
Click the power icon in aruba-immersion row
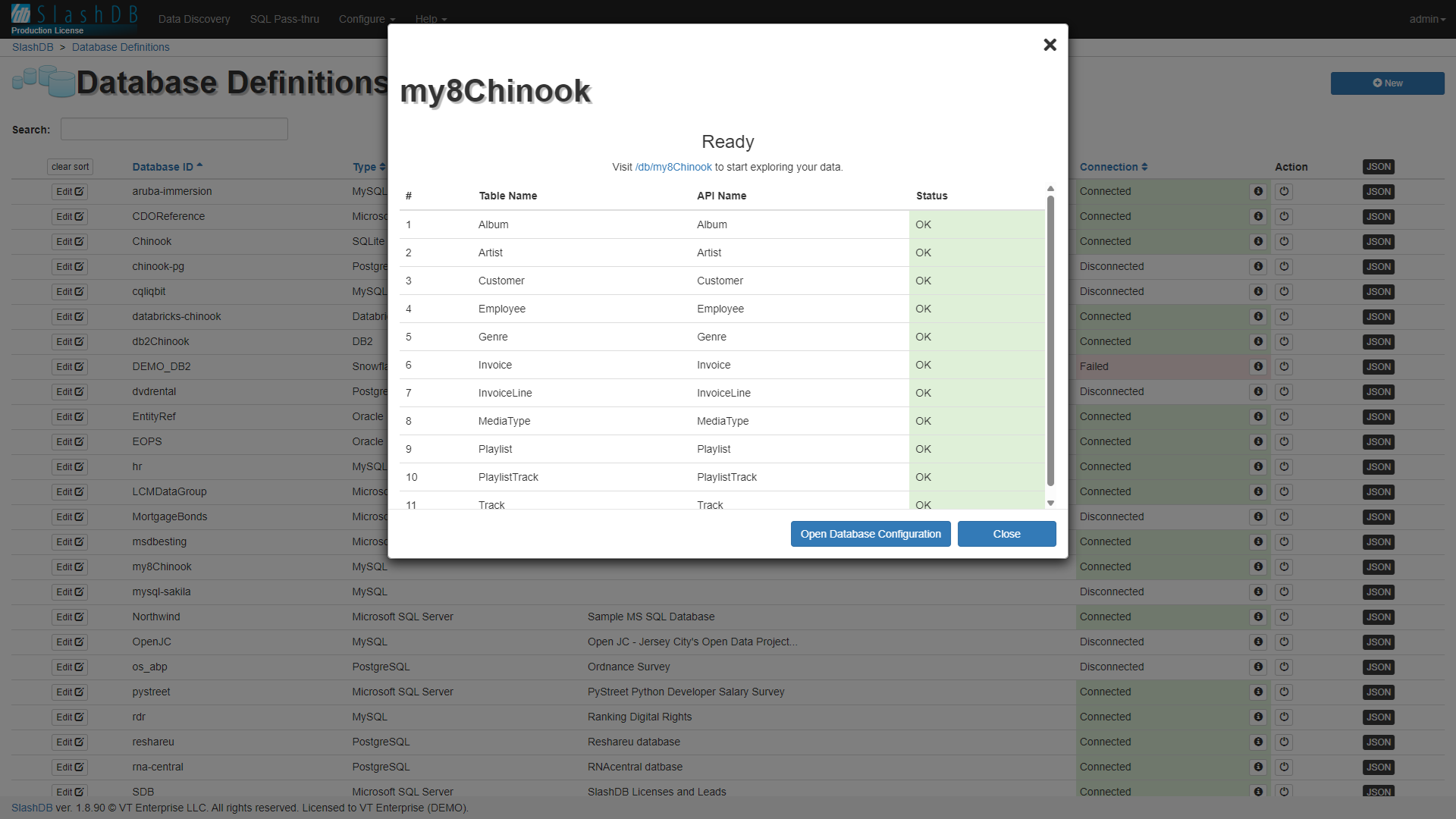click(1284, 191)
